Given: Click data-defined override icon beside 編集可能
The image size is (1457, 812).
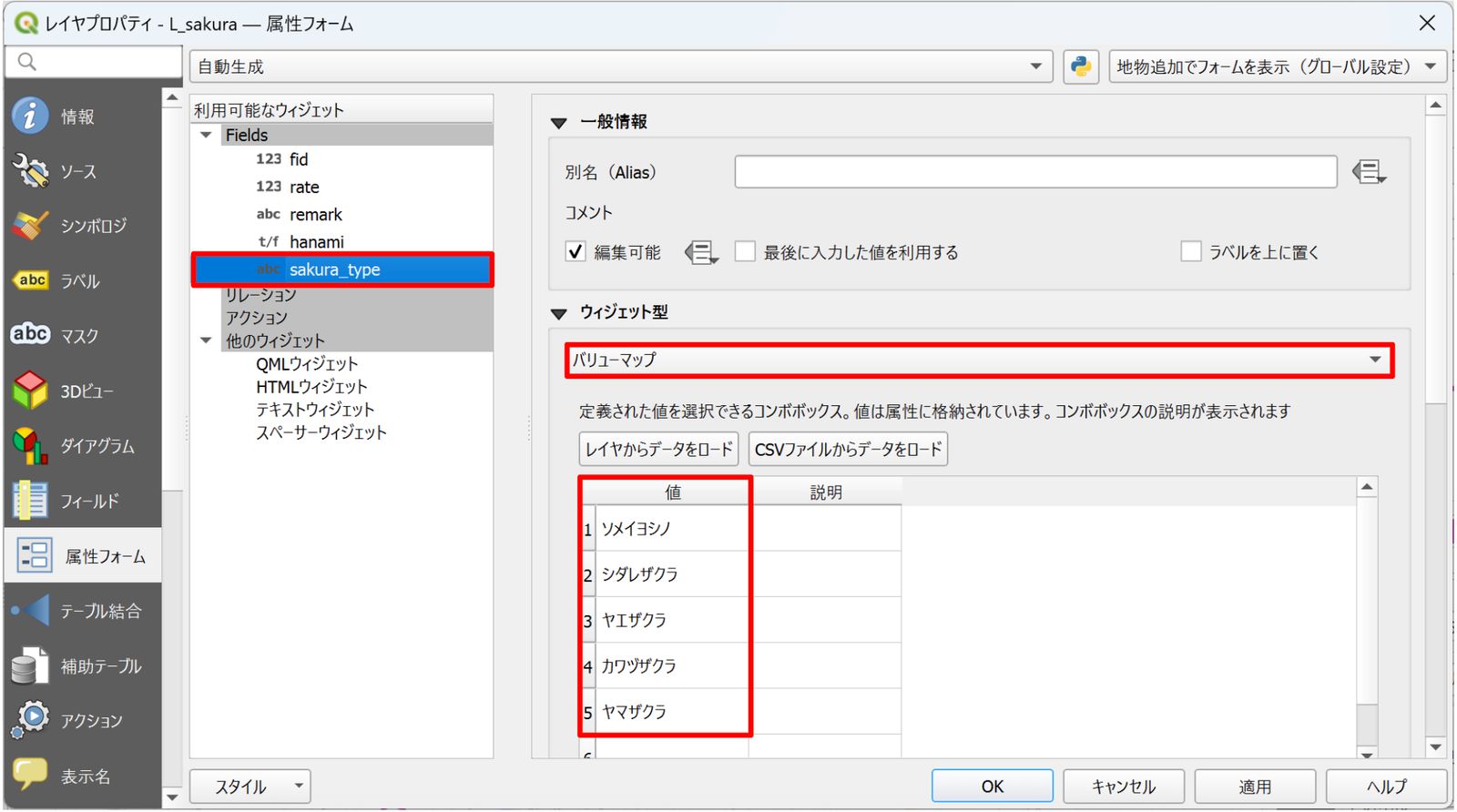Looking at the screenshot, I should (x=701, y=252).
